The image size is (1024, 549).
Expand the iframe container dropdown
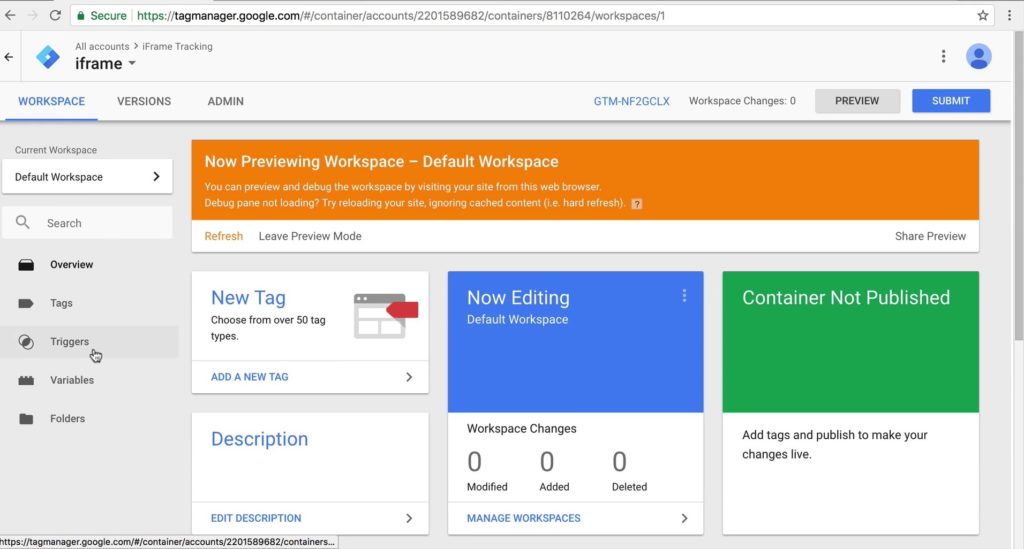click(132, 63)
